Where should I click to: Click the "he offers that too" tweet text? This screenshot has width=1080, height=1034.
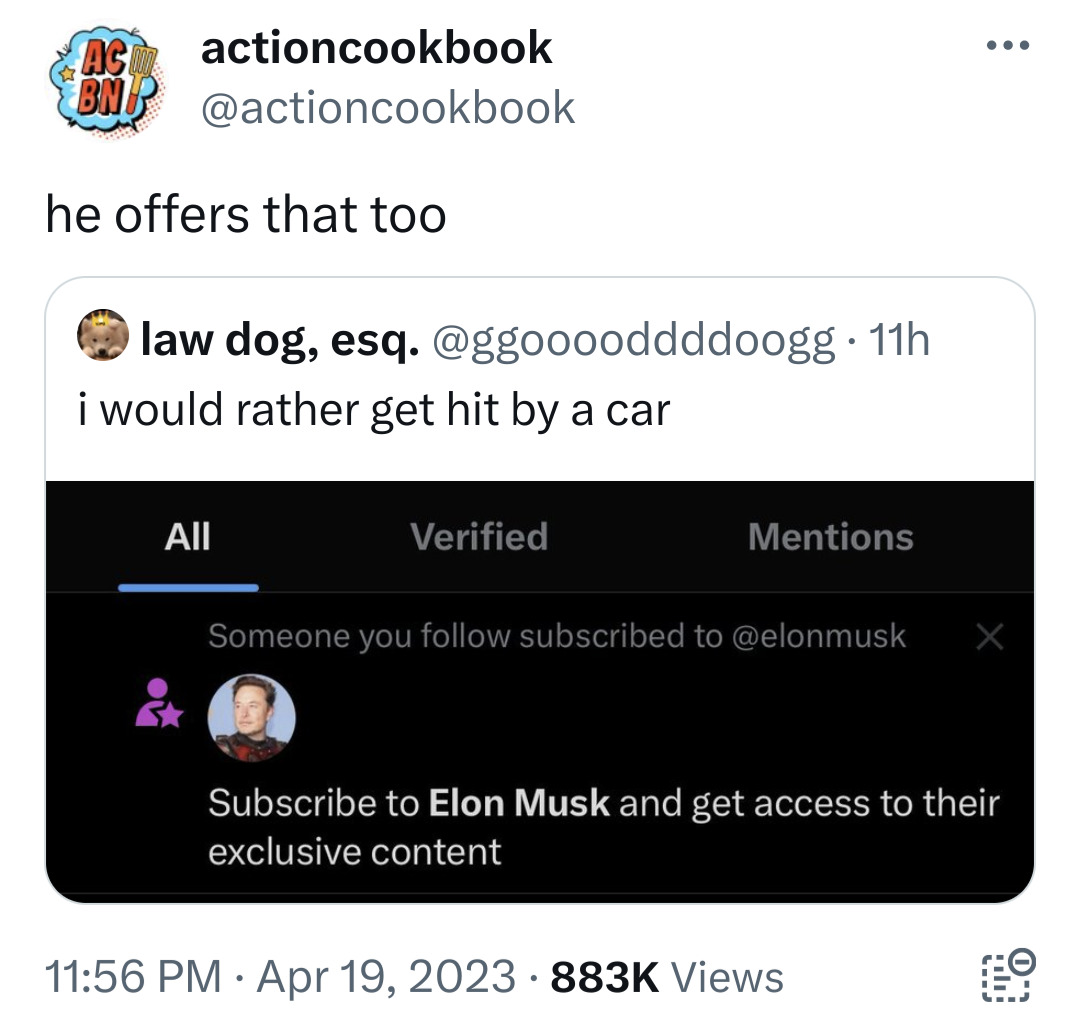[246, 215]
